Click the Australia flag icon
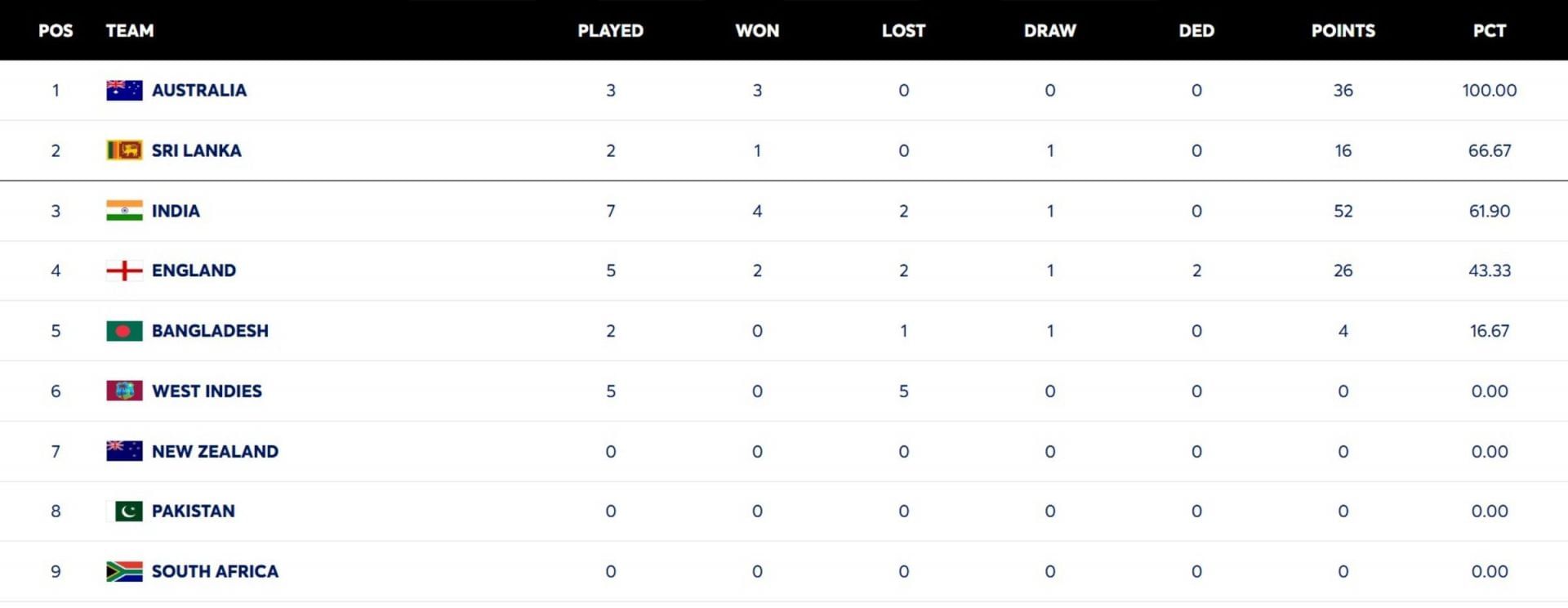Screen dimensions: 1568x608 [x=124, y=90]
